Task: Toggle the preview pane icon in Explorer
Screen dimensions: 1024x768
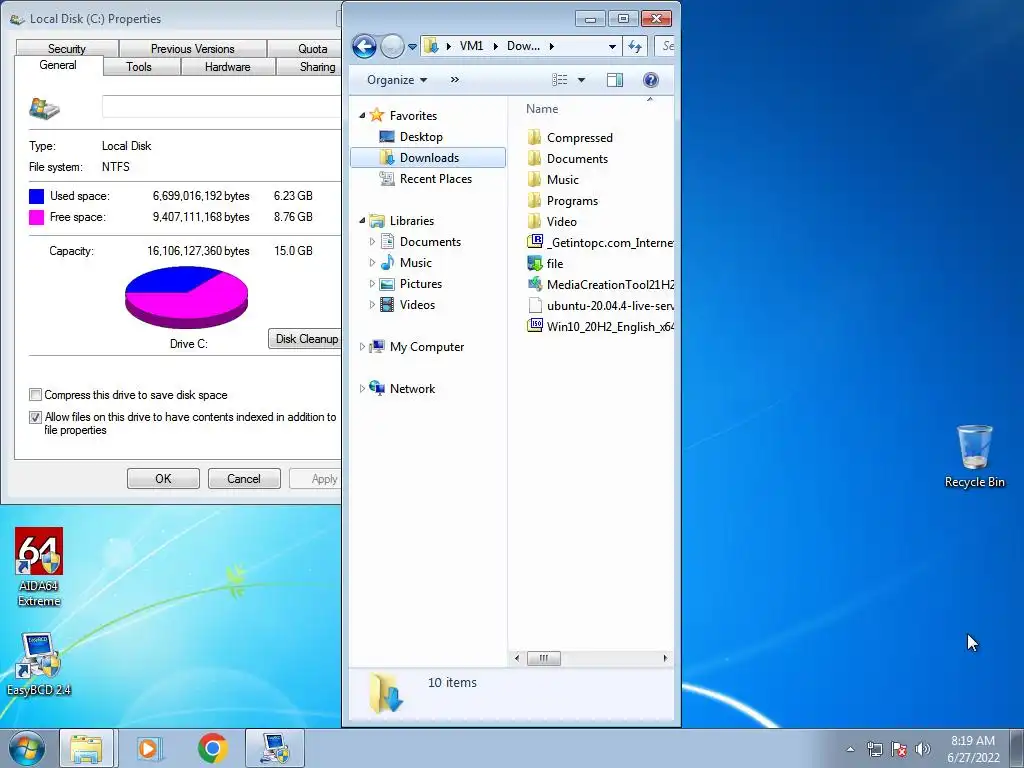Action: pyautogui.click(x=615, y=80)
